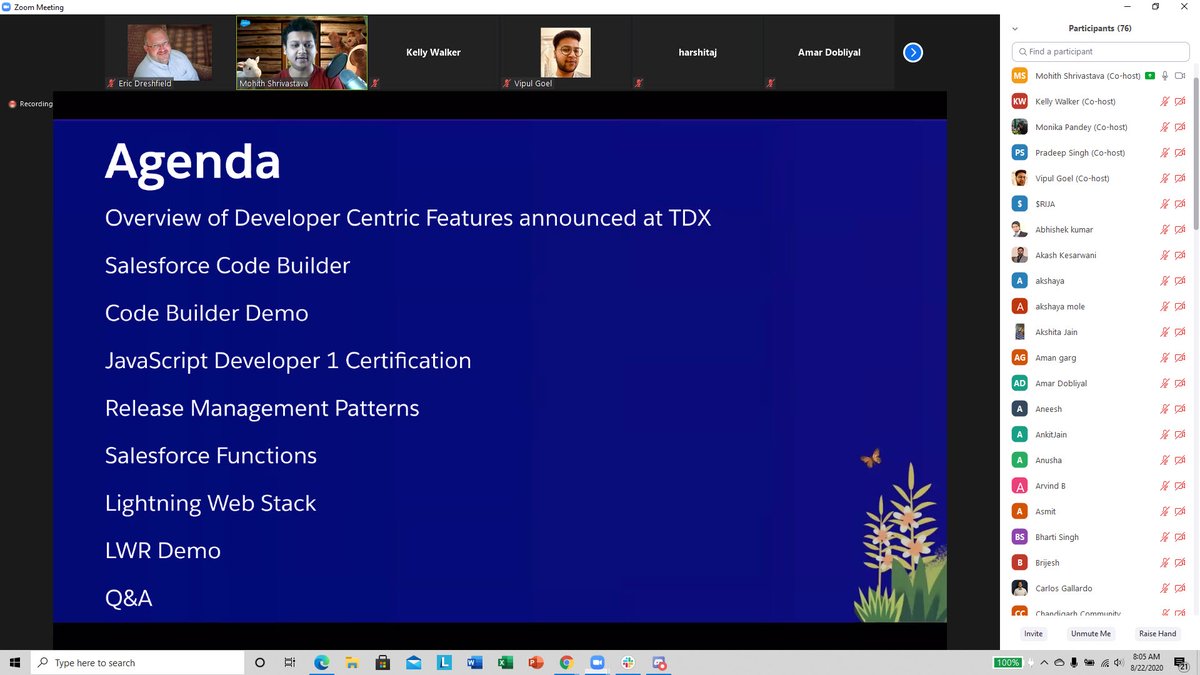Click Arvind B's video-off icon

[x=1180, y=486]
